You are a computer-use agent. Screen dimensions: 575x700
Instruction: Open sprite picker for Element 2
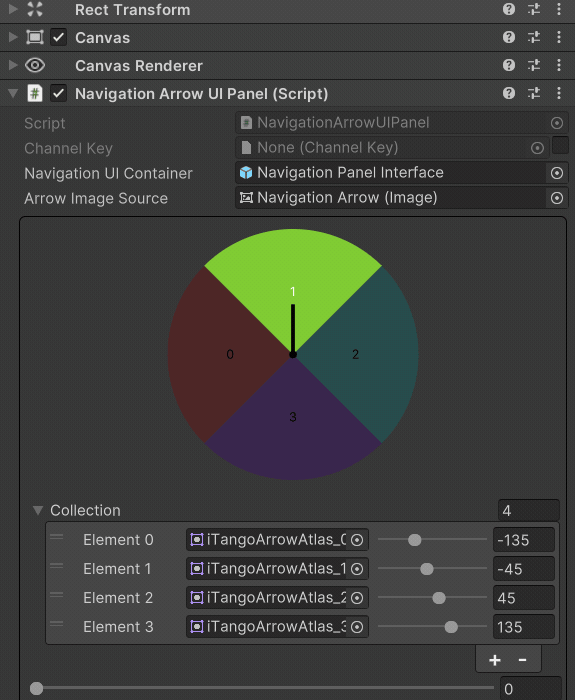(357, 598)
